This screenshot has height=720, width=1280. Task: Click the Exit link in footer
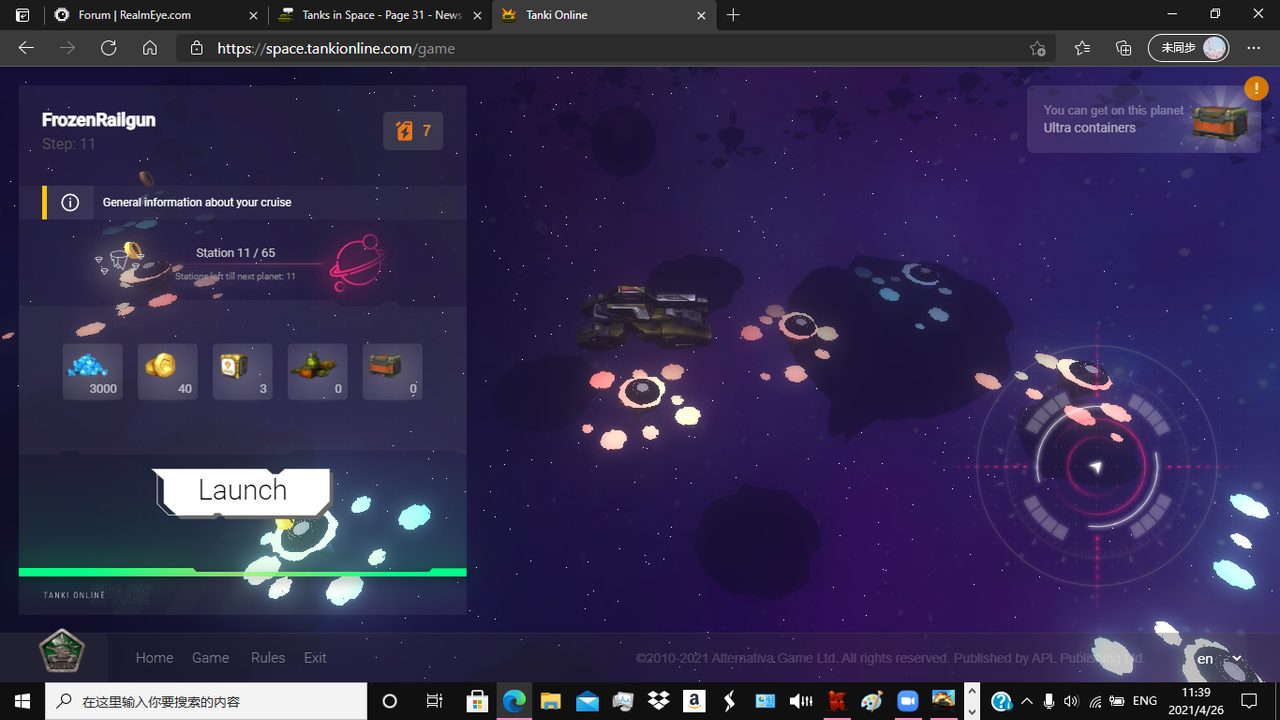pos(315,658)
